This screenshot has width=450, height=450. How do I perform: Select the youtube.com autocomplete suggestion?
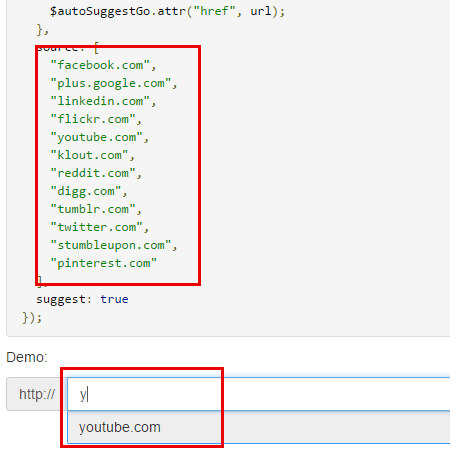(x=259, y=427)
